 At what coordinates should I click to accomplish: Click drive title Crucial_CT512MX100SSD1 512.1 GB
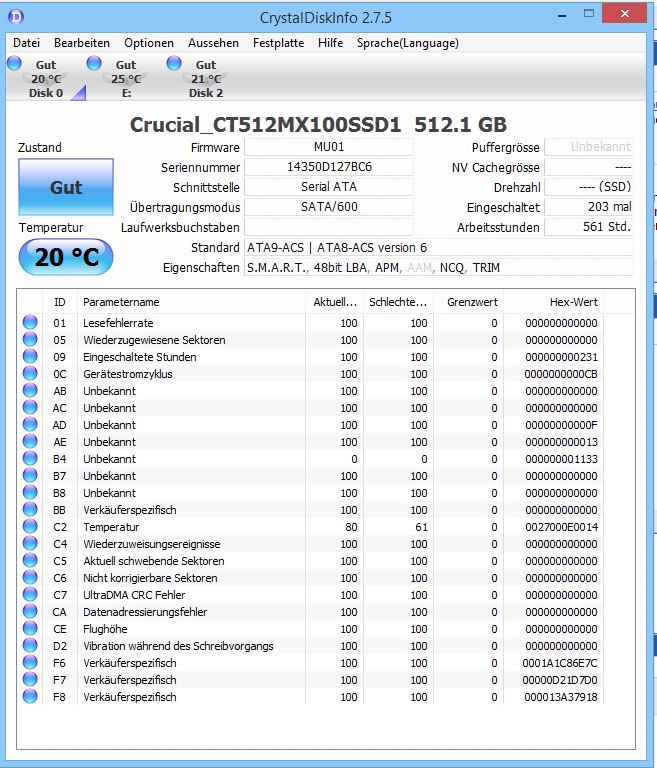click(318, 125)
